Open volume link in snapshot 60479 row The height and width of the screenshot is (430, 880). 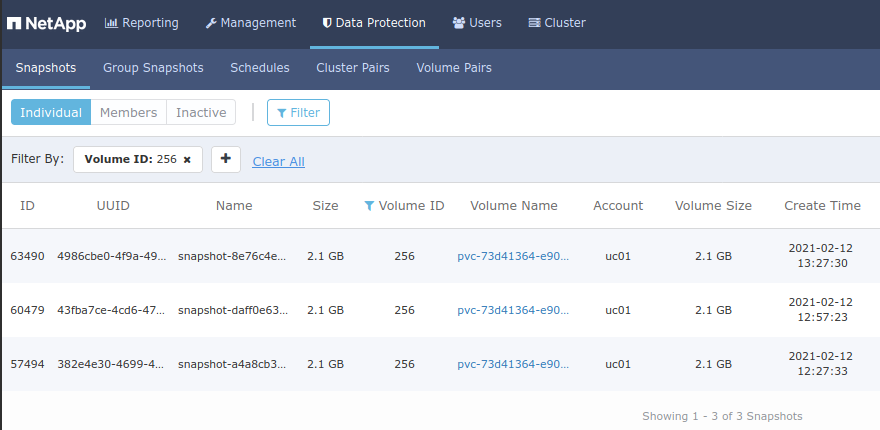[x=513, y=310]
